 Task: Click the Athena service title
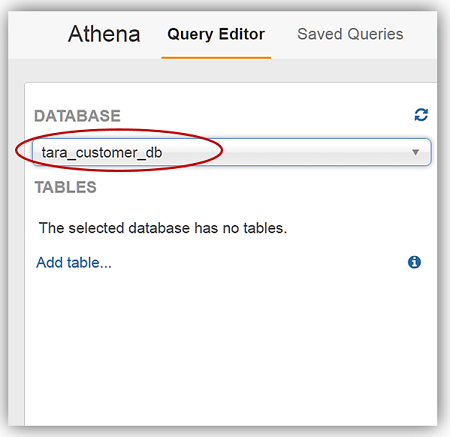(x=104, y=34)
